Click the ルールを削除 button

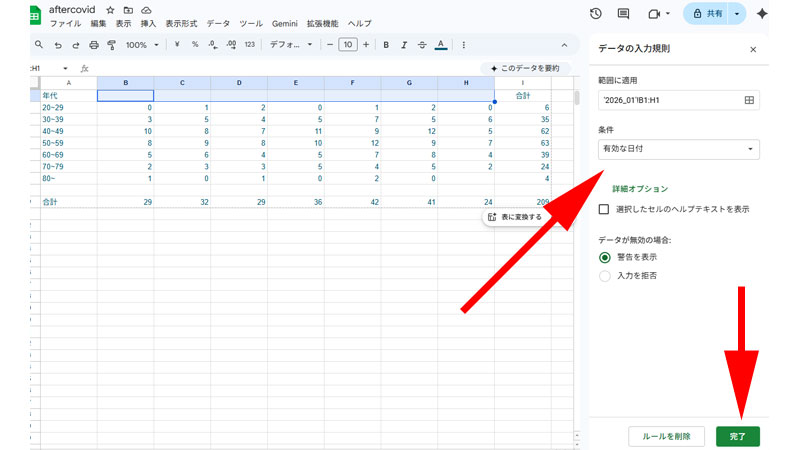pos(666,436)
